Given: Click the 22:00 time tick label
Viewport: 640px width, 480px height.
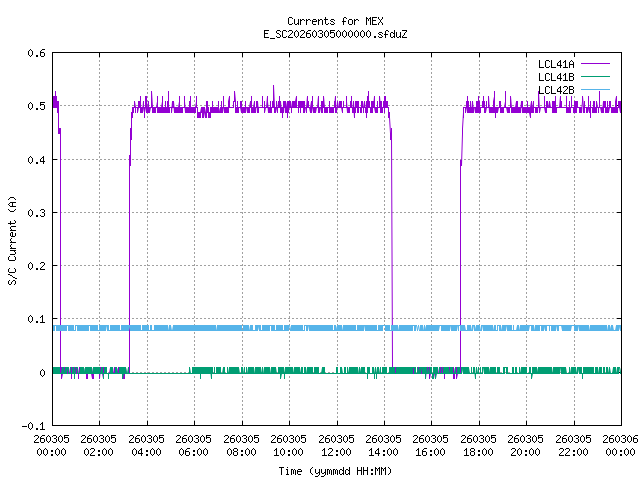Looking at the screenshot, I should tap(573, 445).
